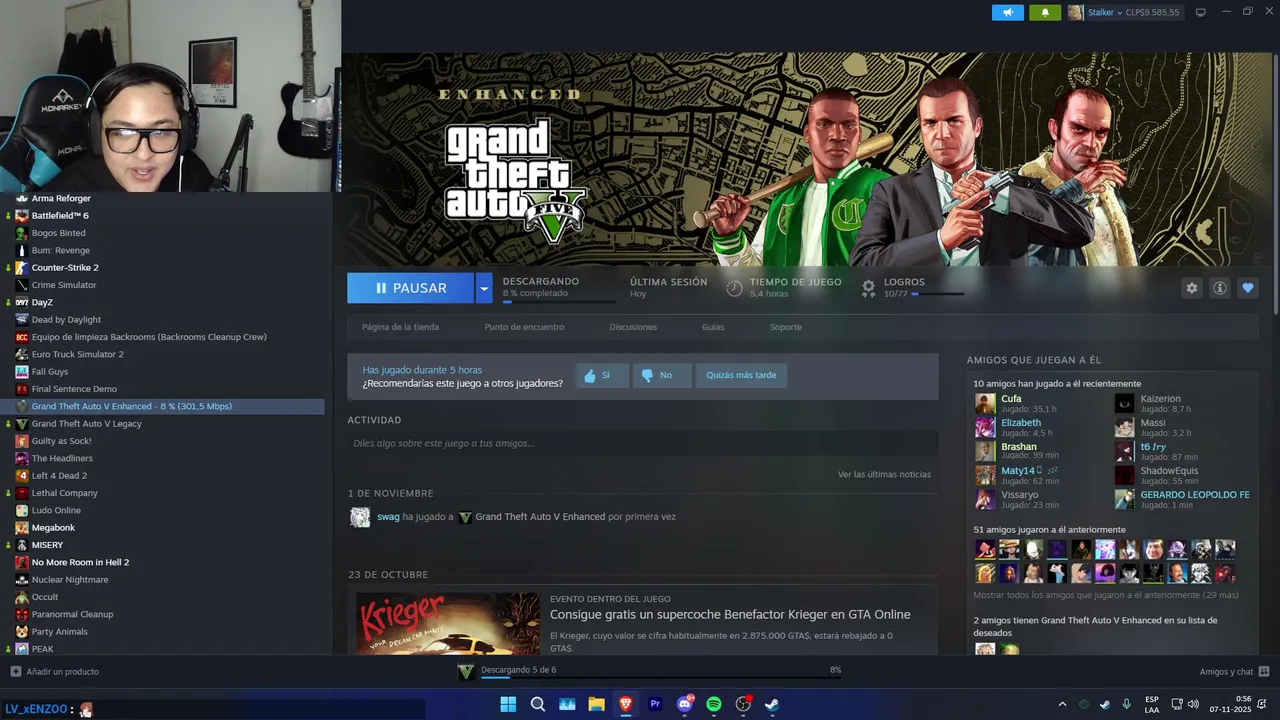The width and height of the screenshot is (1280, 720).
Task: Open downloads via the GTA V icon in bottom bar
Action: [465, 671]
